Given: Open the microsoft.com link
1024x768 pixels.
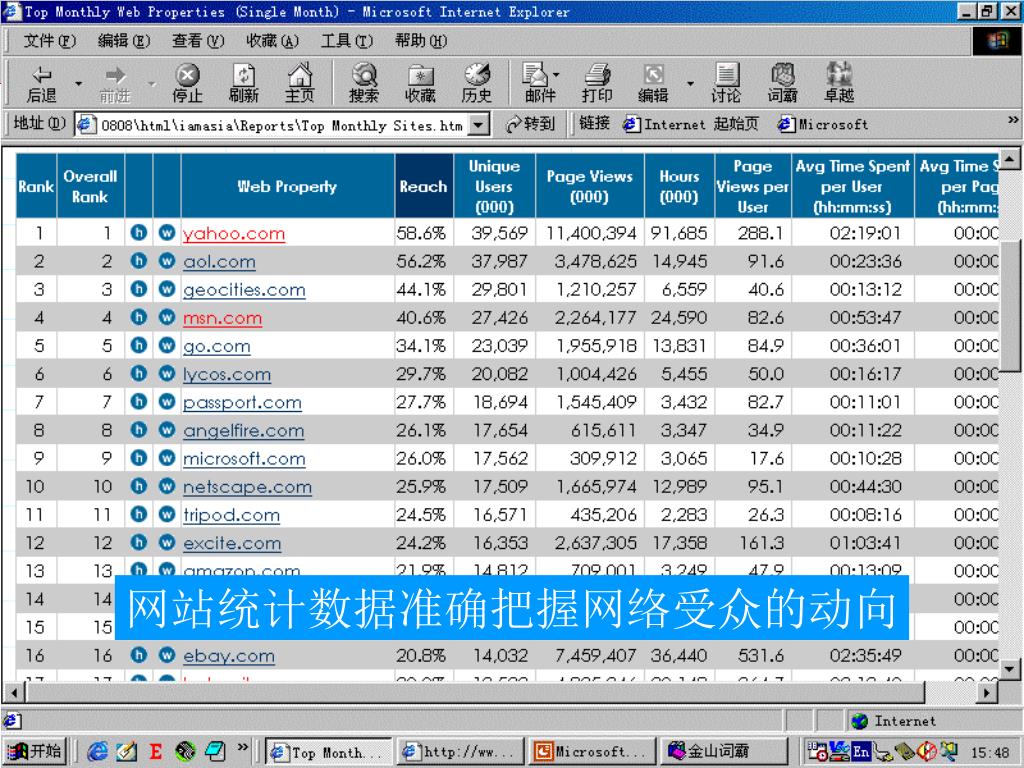Looking at the screenshot, I should 244,458.
